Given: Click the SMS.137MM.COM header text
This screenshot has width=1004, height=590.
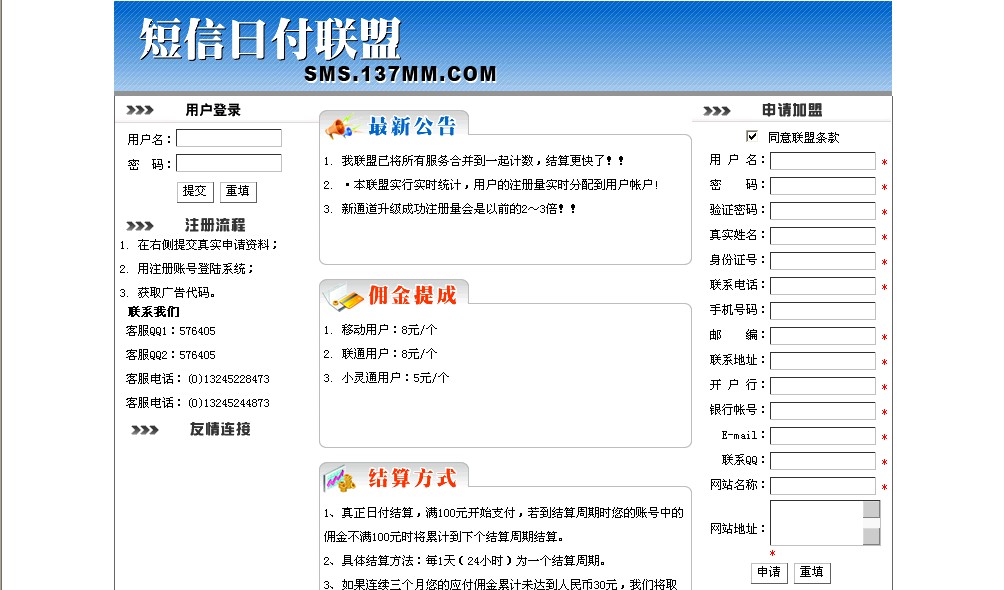Looking at the screenshot, I should pyautogui.click(x=400, y=74).
